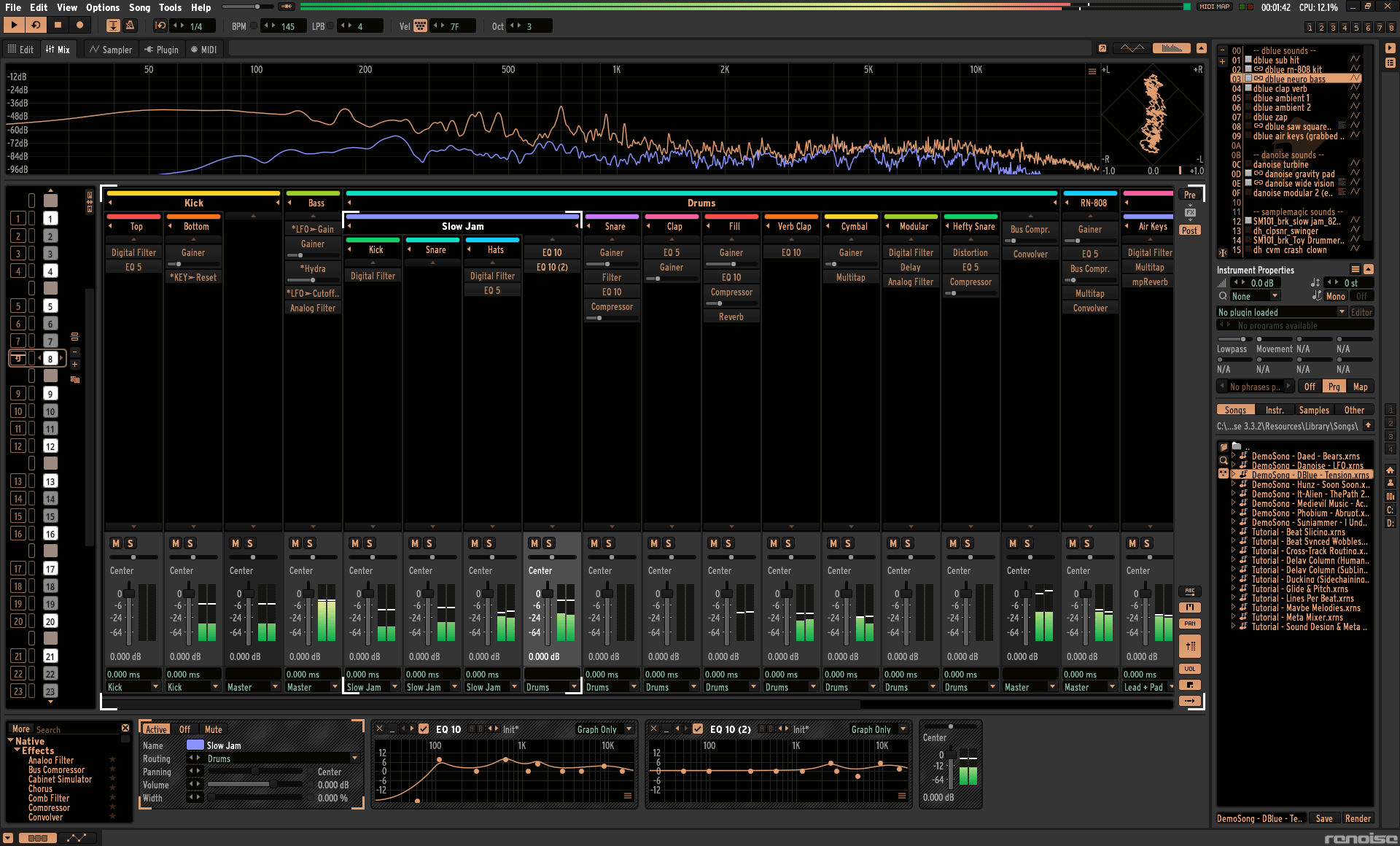The width and height of the screenshot is (1400, 846).
Task: Click the More button in the effects browser
Action: pos(21,729)
